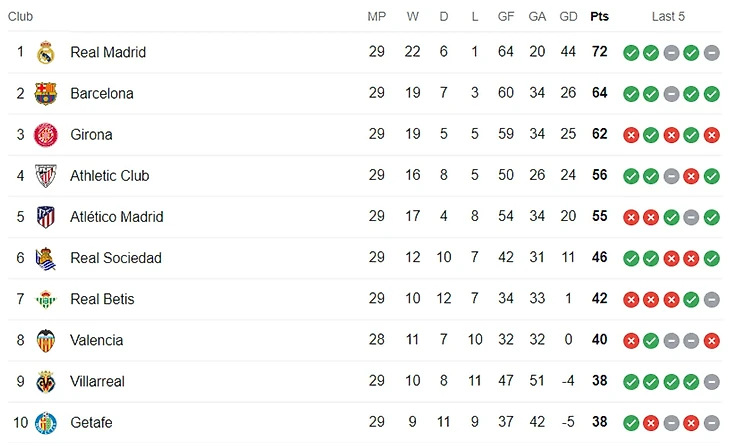
Task: Click Real Madrid's last draw icon
Action: click(x=711, y=53)
